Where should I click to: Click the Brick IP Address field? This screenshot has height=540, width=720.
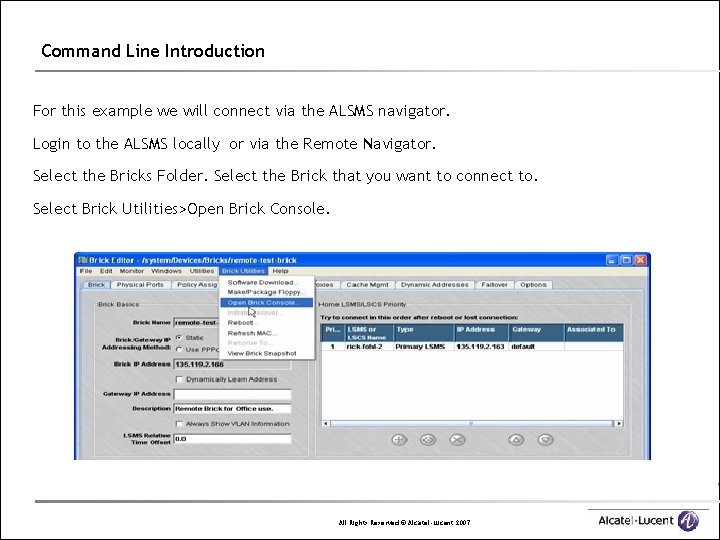pyautogui.click(x=232, y=364)
